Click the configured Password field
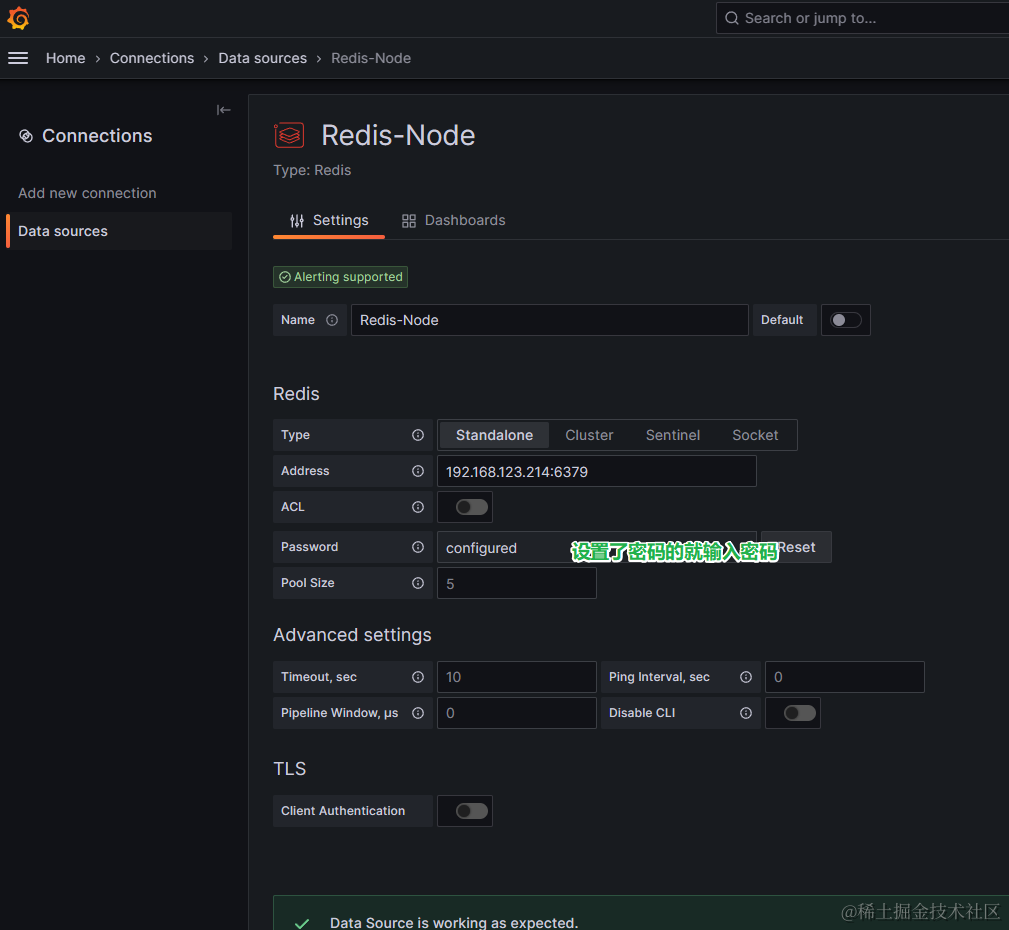Screen dimensions: 1009x930 pyautogui.click(x=597, y=547)
